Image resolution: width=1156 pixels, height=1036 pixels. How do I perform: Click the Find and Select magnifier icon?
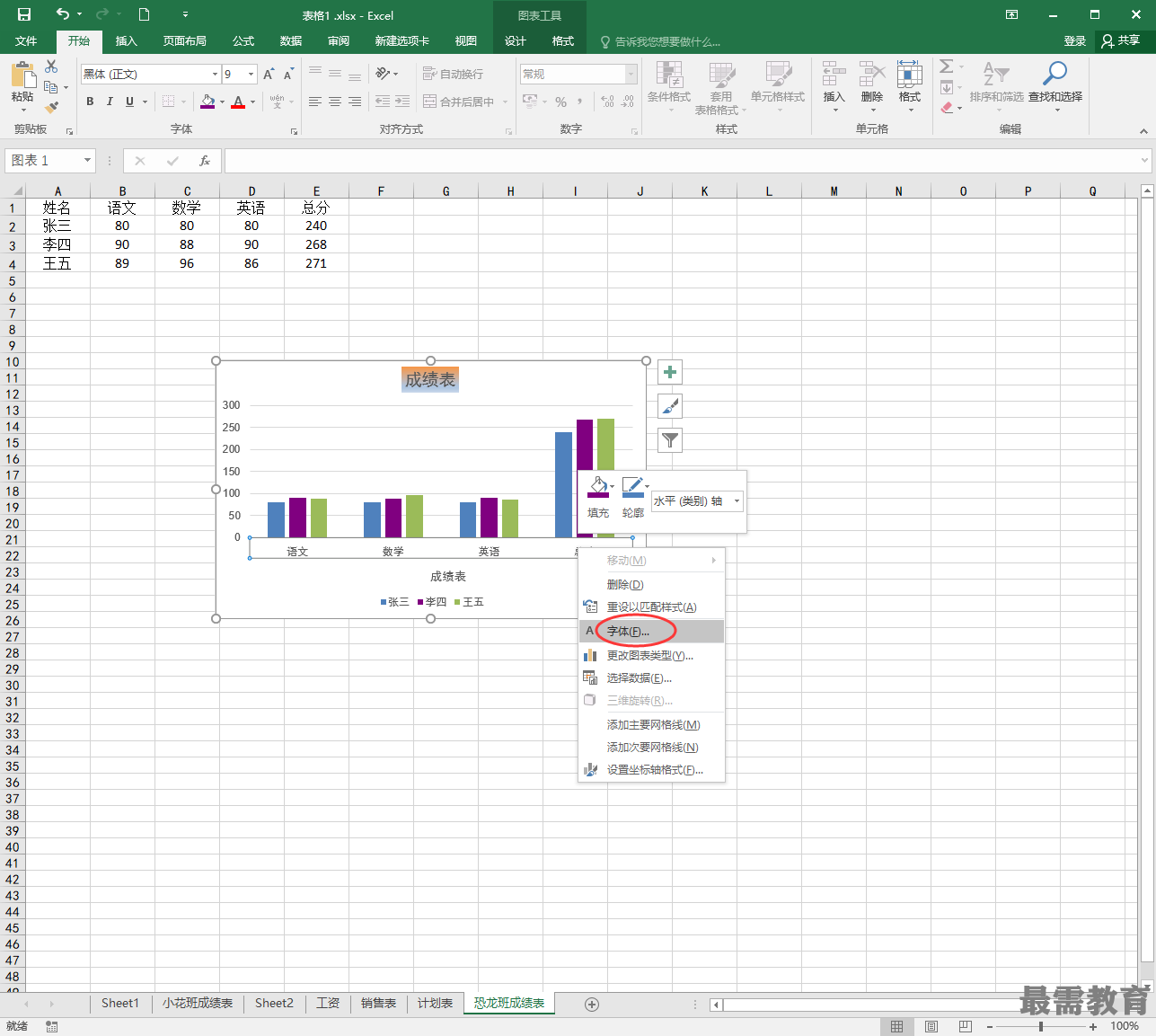1055,74
